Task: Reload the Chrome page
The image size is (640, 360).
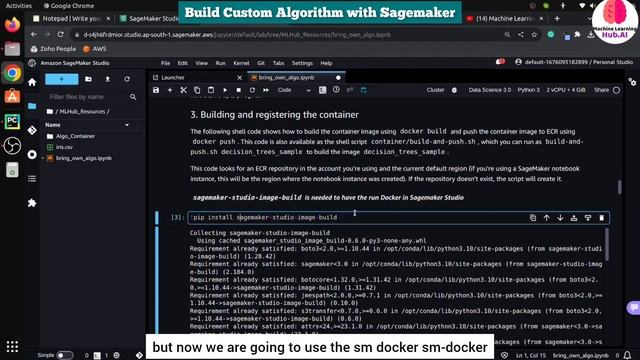Action: [x=60, y=35]
